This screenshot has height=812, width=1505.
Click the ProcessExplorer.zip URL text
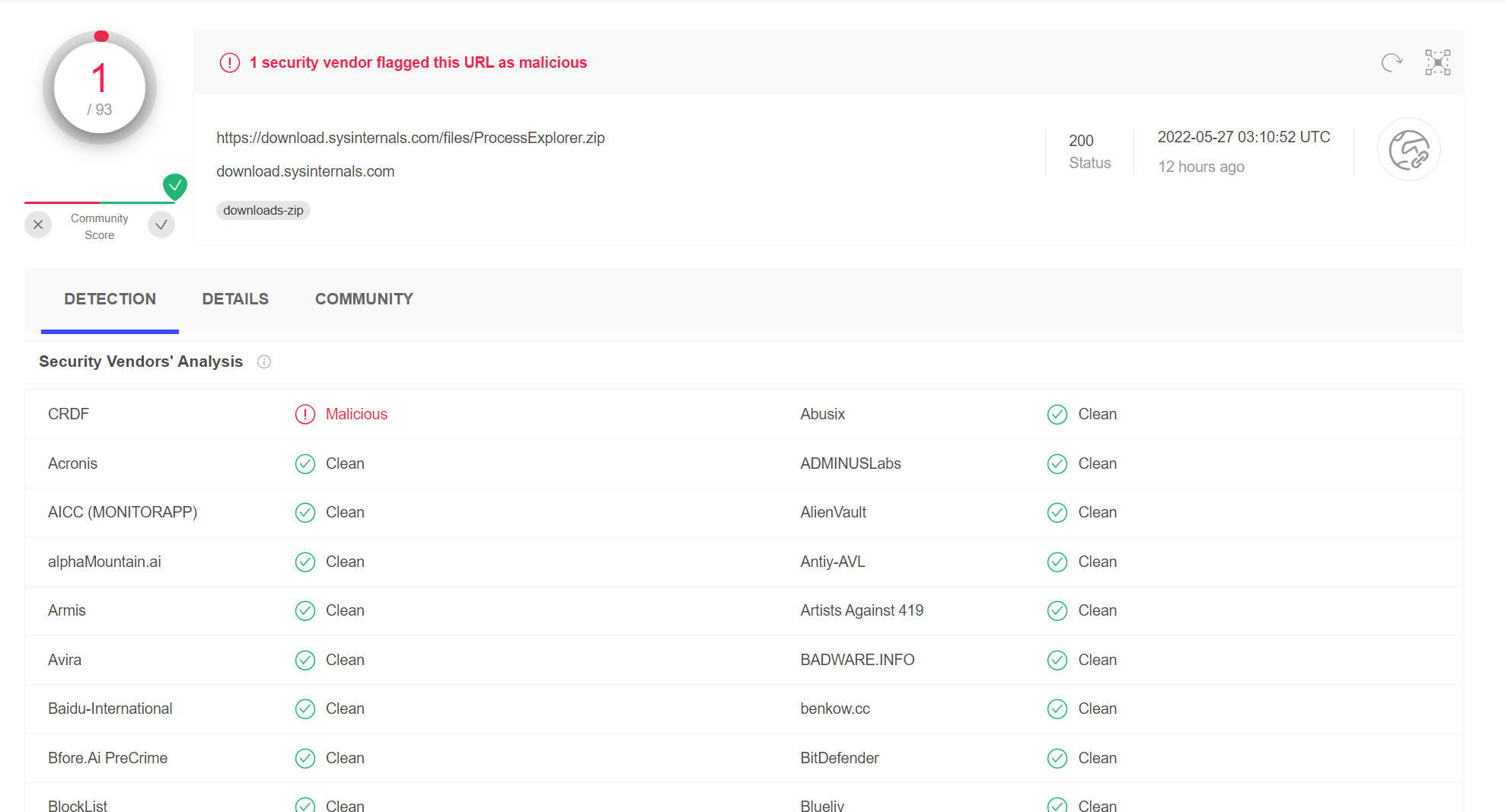pos(410,138)
